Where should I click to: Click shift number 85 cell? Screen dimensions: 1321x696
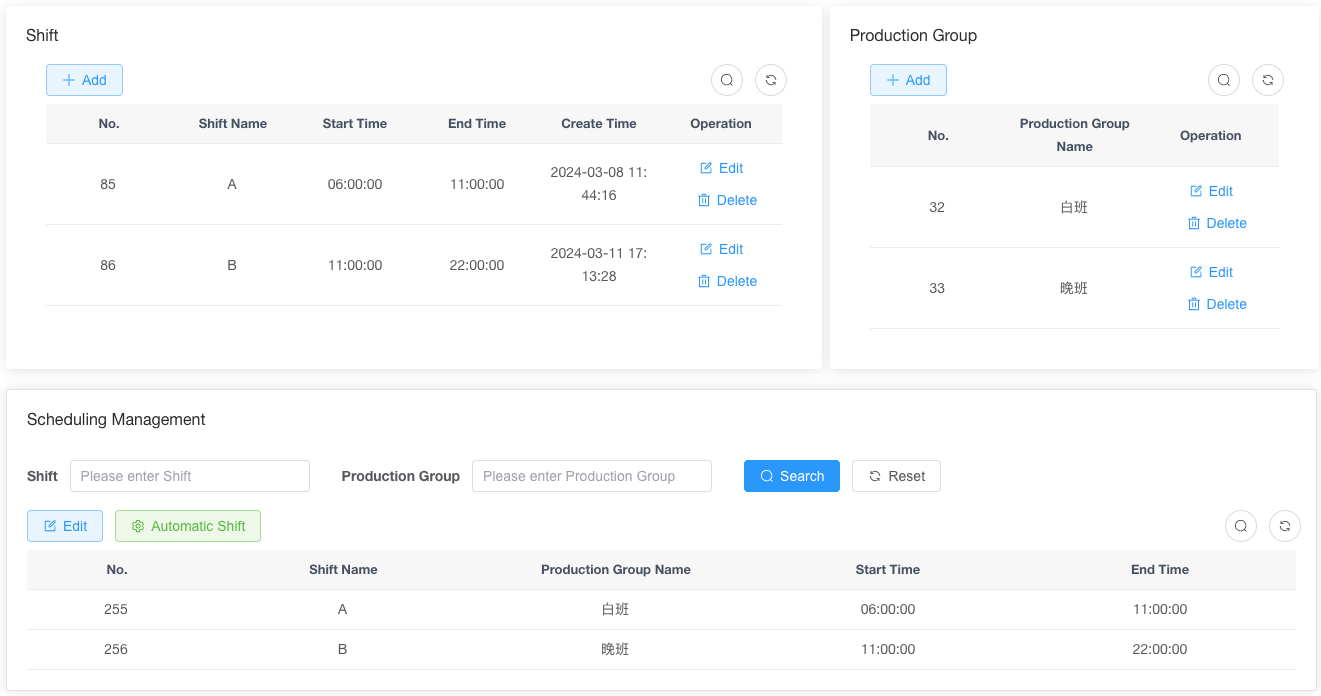tap(108, 184)
